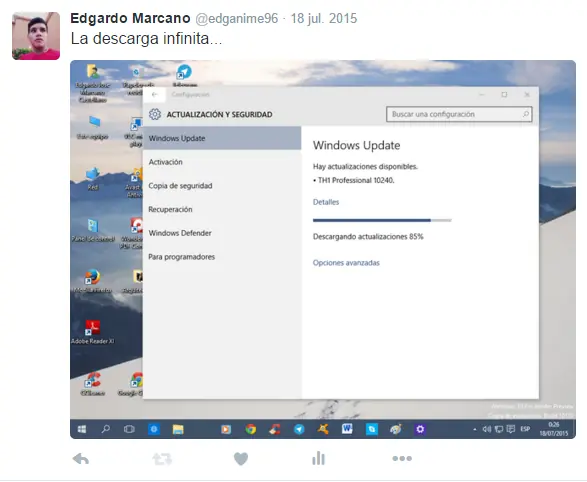
Task: Open Skype from the taskbar
Action: pos(372,429)
